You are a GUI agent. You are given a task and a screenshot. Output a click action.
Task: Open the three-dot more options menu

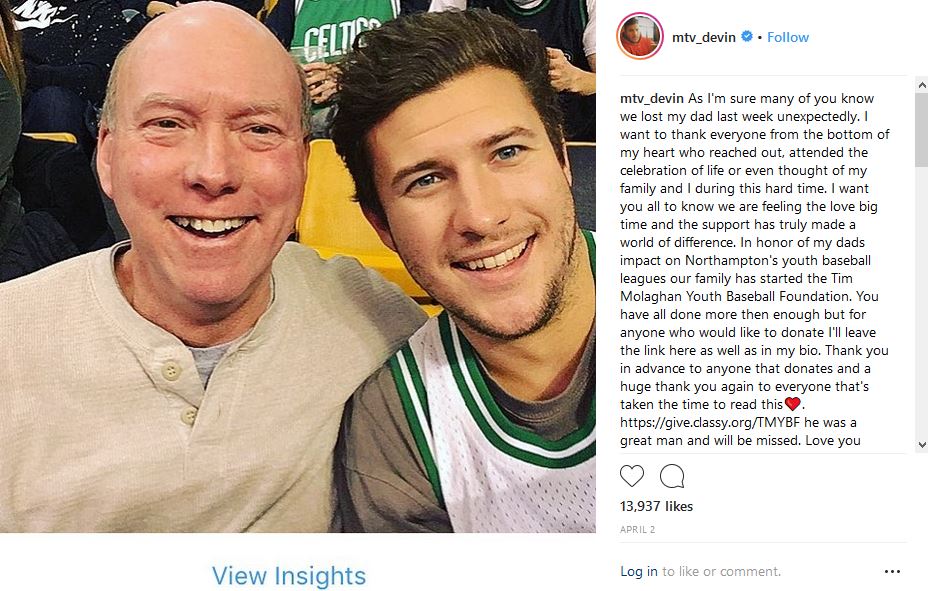(892, 571)
